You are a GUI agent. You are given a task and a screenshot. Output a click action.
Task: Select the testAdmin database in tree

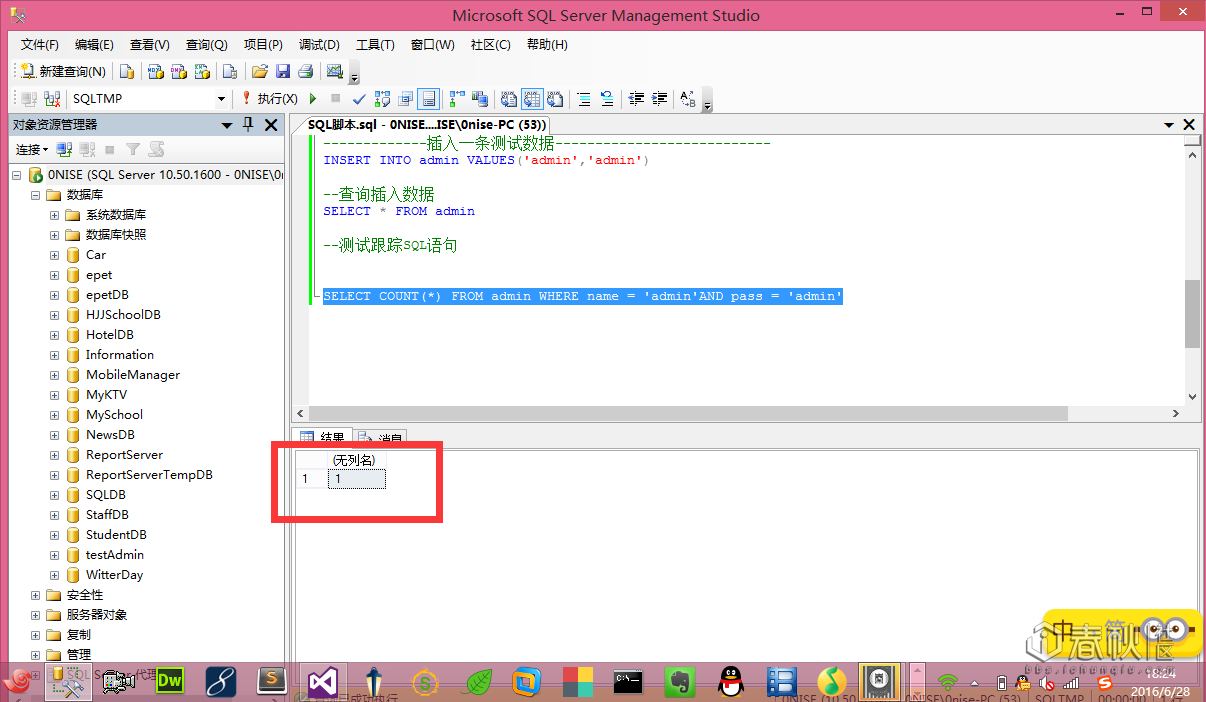pyautogui.click(x=114, y=555)
